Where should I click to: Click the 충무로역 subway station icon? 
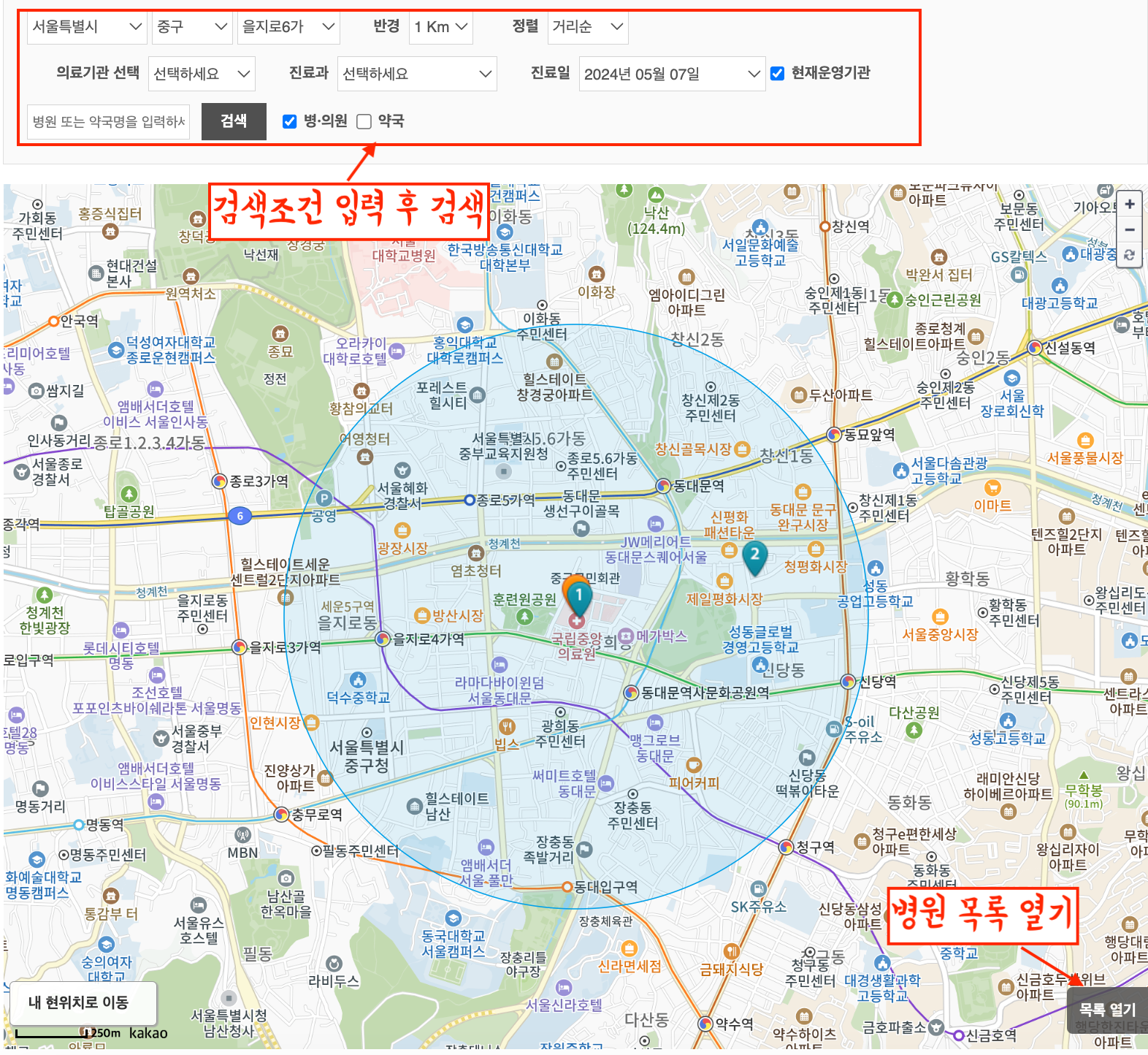tap(282, 814)
